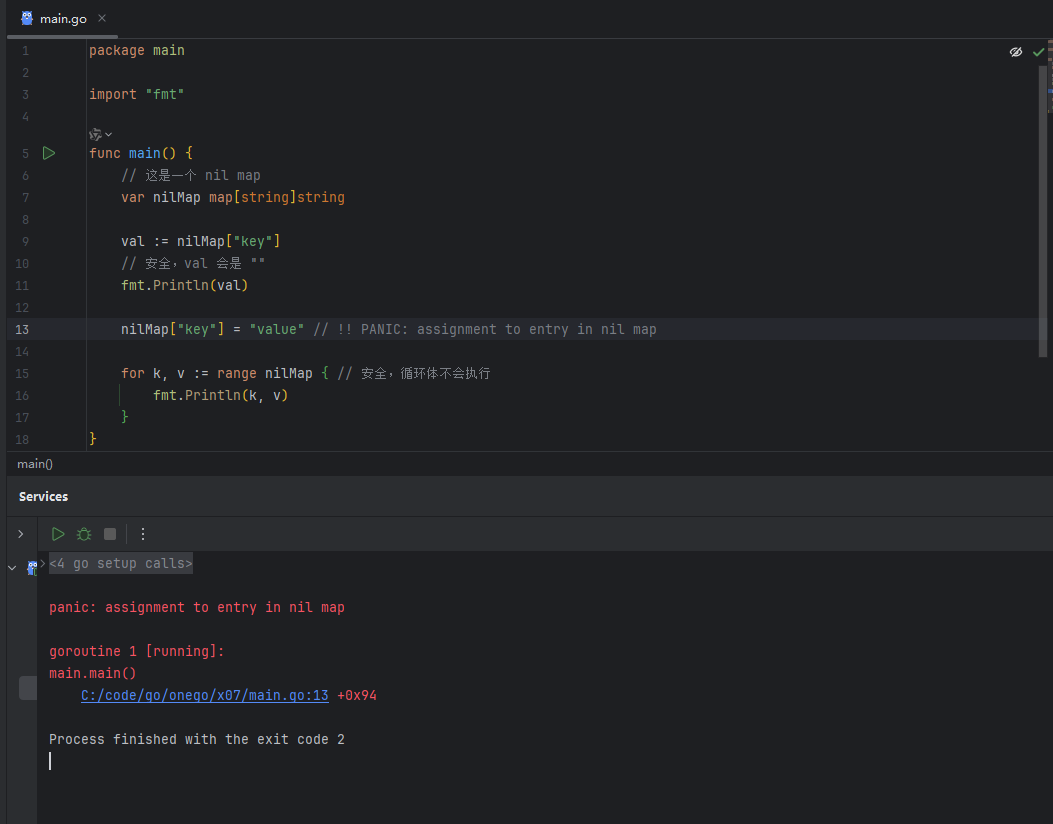This screenshot has height=824, width=1053.
Task: Click line number 9 in the gutter
Action: (26, 241)
